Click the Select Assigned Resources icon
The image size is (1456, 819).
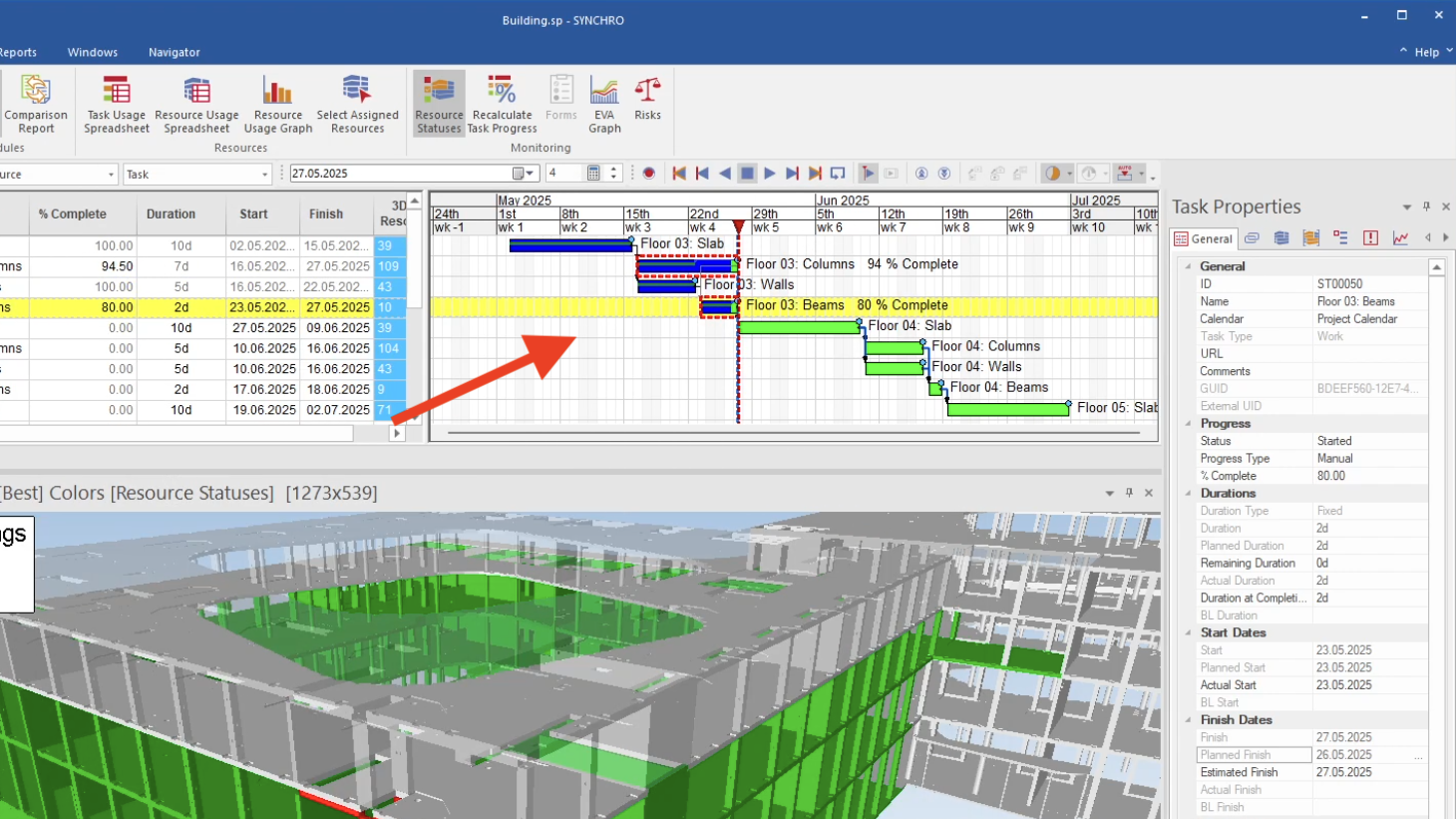click(x=357, y=103)
